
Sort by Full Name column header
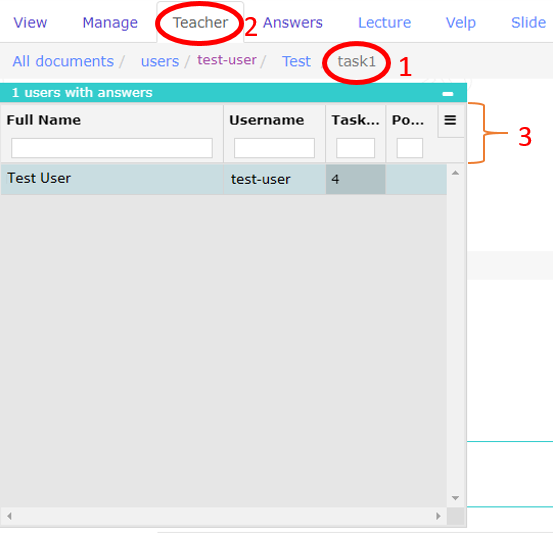tap(43, 120)
